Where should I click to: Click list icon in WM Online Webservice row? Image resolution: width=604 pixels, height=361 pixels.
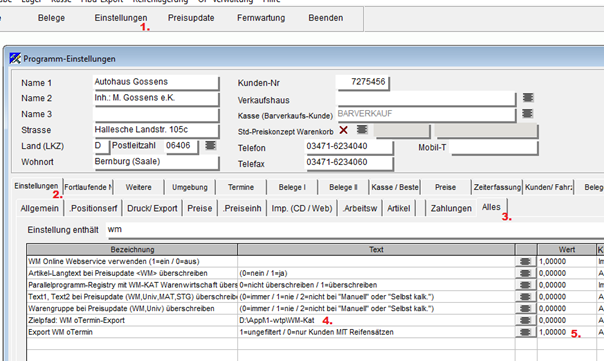(525, 261)
